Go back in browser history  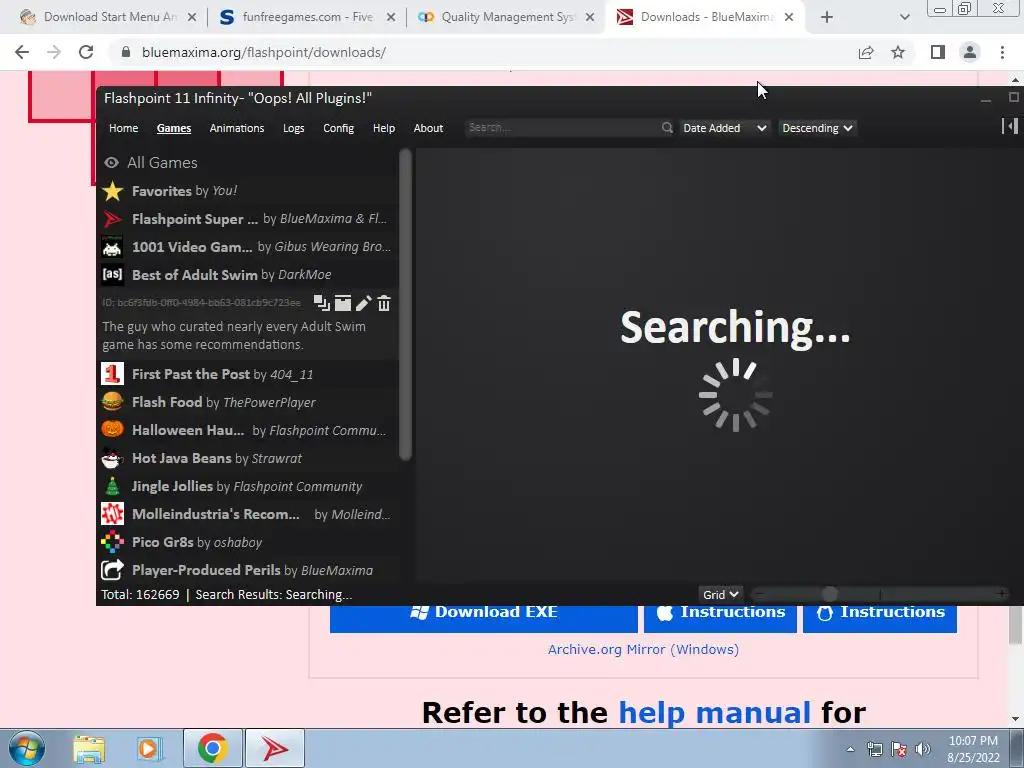click(22, 52)
